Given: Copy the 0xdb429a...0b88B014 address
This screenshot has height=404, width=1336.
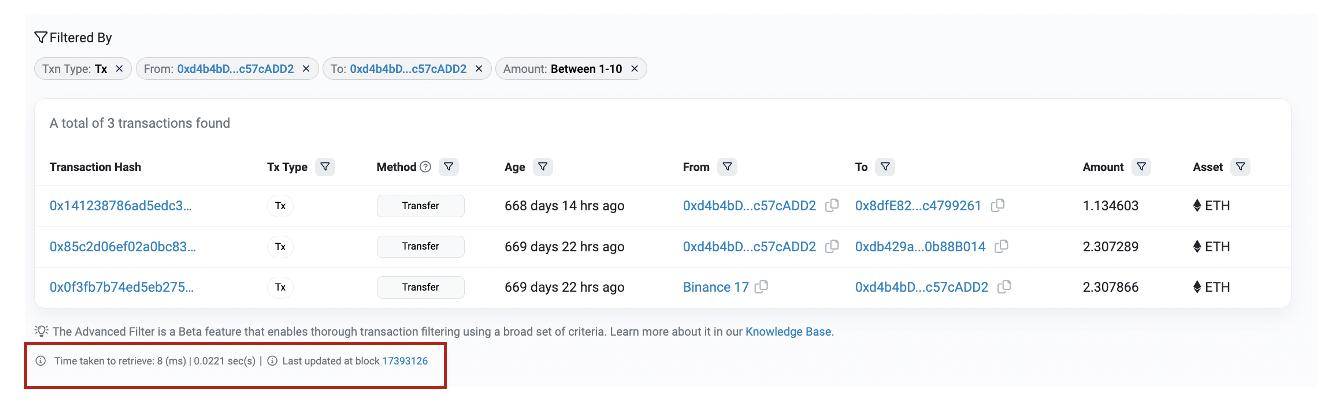Looking at the screenshot, I should click(1002, 246).
